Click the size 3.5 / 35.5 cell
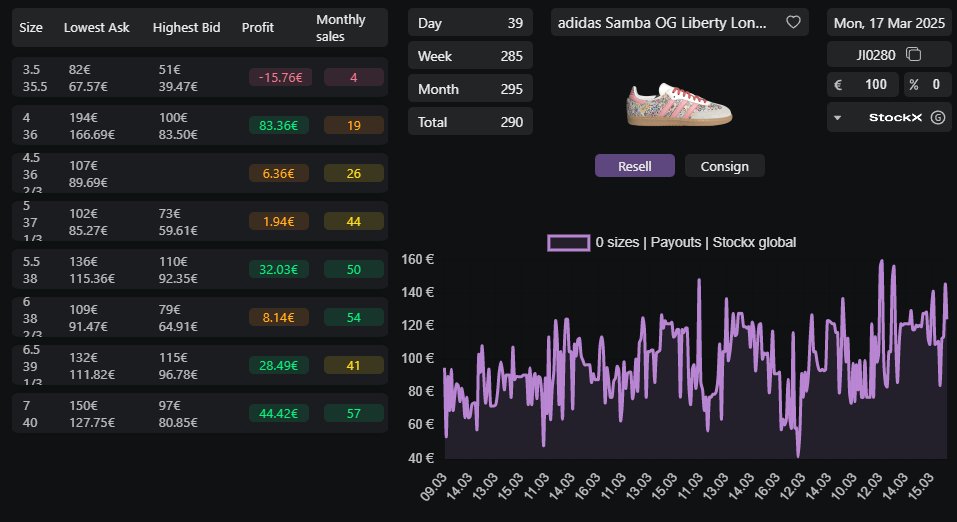Image resolution: width=957 pixels, height=522 pixels. click(35, 78)
